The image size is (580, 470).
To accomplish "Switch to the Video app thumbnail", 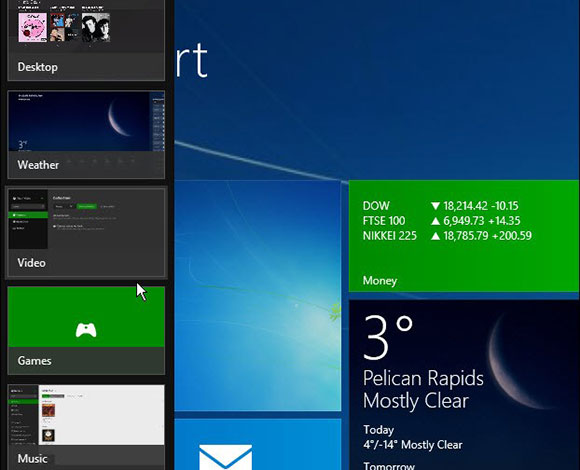I will (86, 233).
